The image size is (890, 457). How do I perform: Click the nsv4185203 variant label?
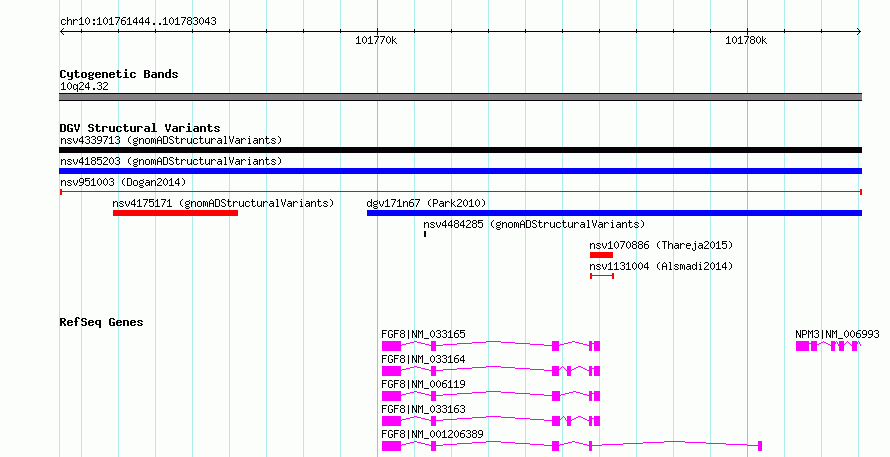[x=171, y=161]
